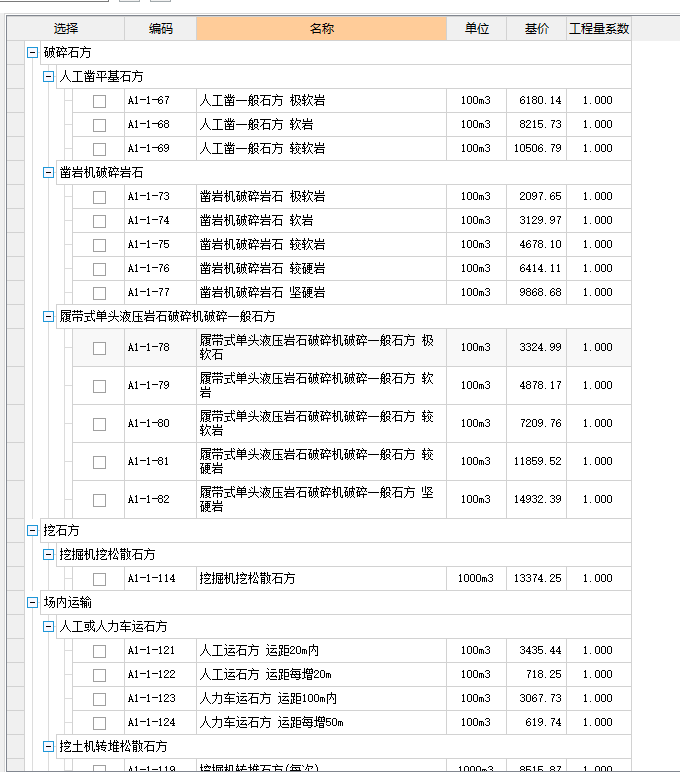Image resolution: width=680 pixels, height=772 pixels.
Task: Check the box for A1-1-68
Action: 99,125
